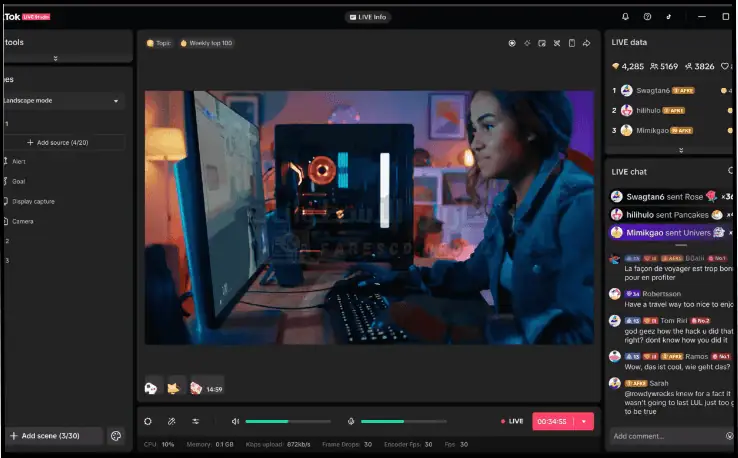
Task: Click the circular settings icon in bottom bar
Action: tap(148, 421)
